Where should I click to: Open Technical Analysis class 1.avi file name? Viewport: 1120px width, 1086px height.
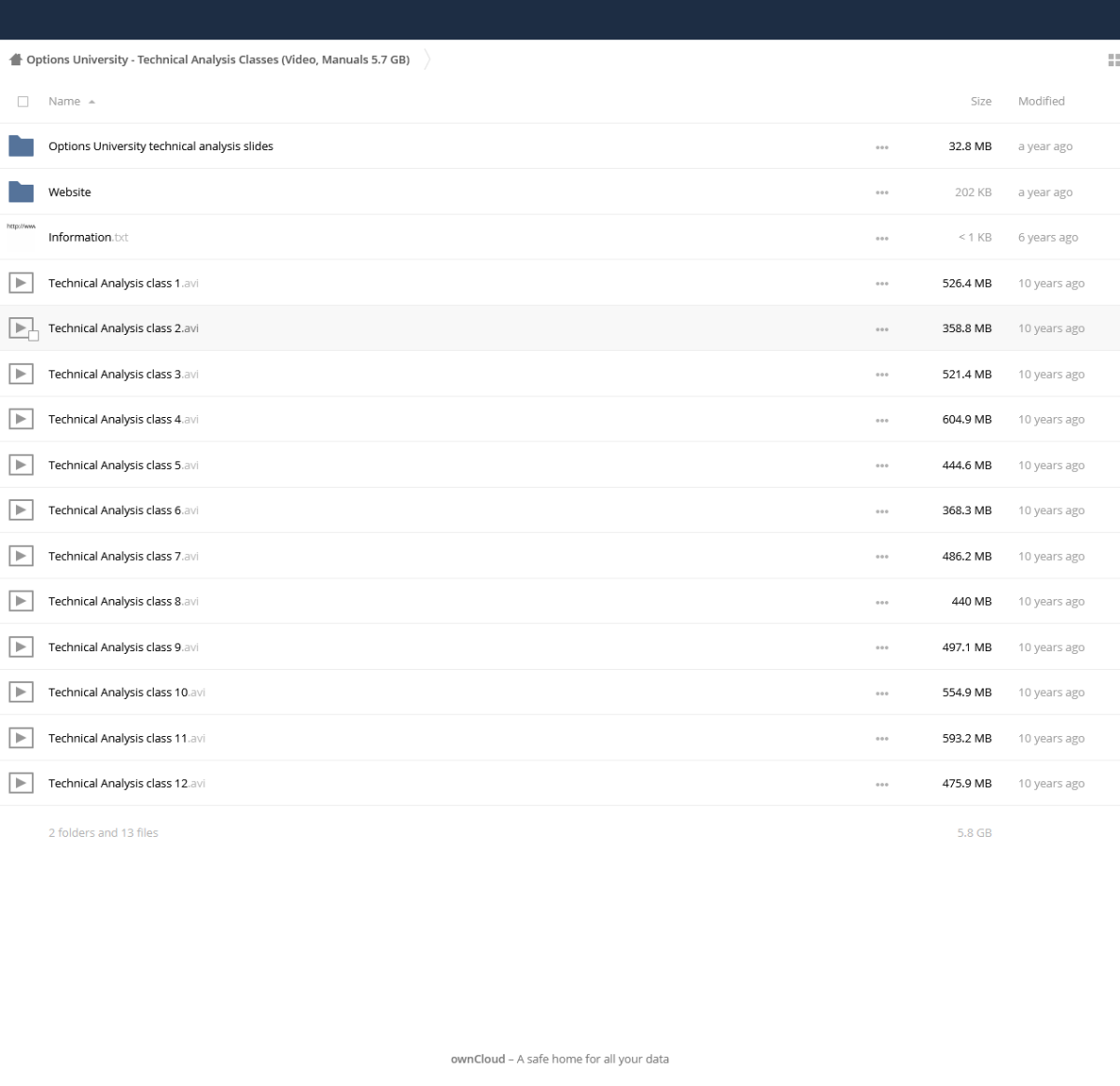[123, 283]
